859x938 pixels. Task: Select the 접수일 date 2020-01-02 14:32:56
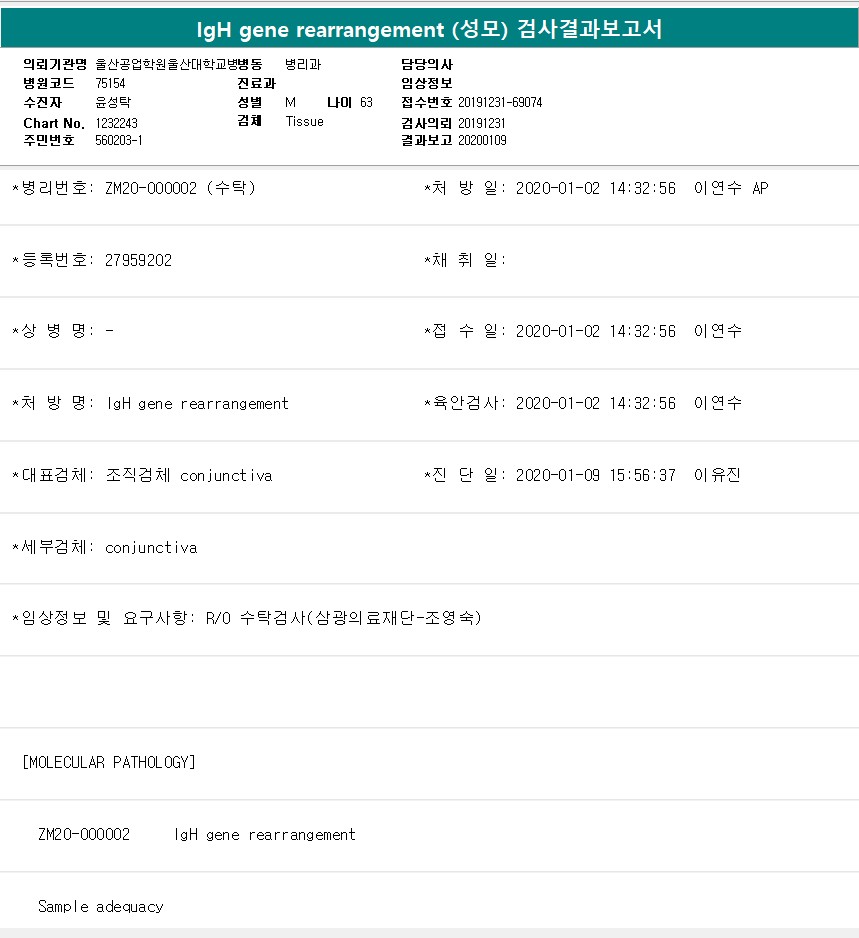coord(596,331)
